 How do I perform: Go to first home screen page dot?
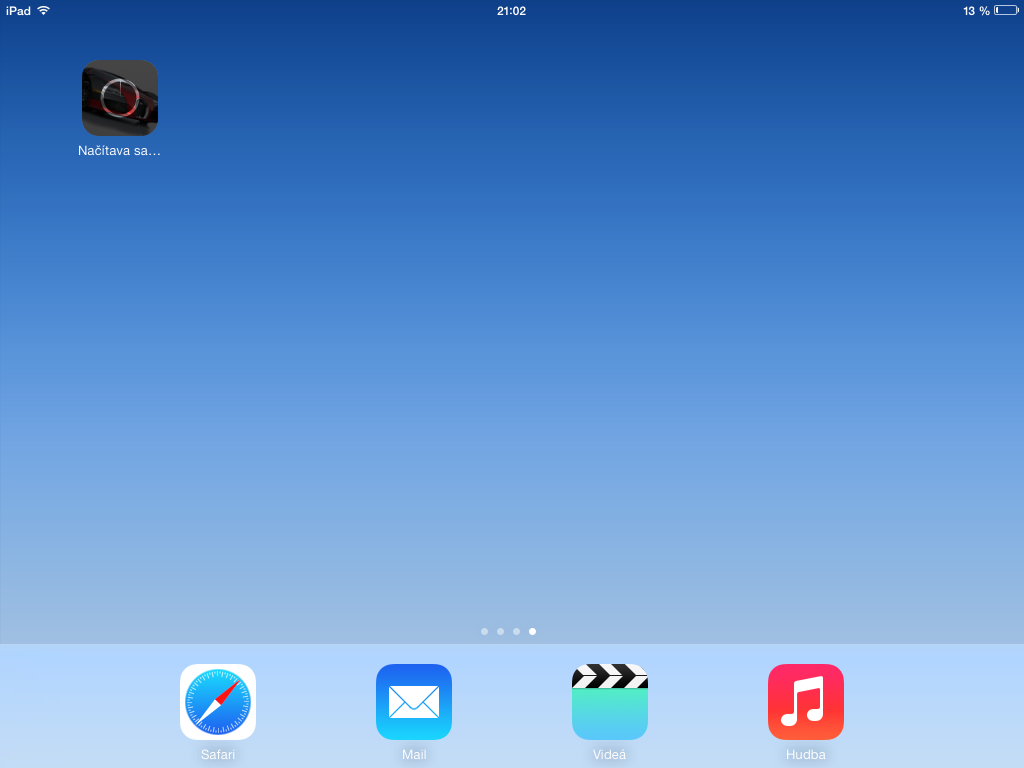click(x=484, y=632)
